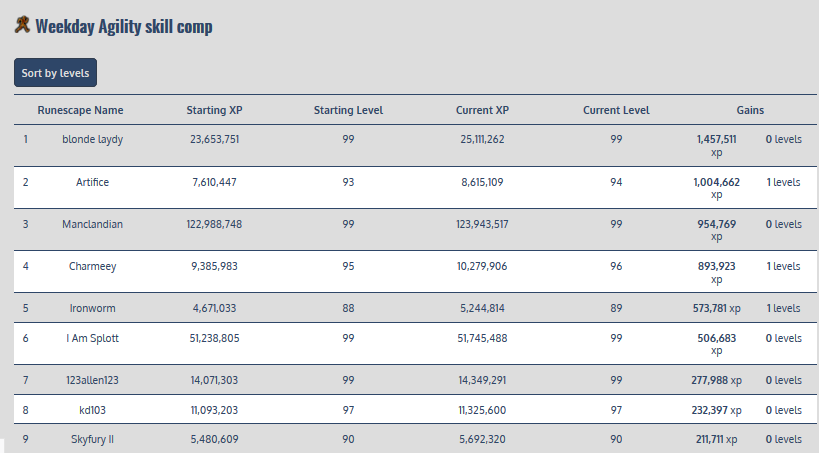This screenshot has width=819, height=453.
Task: Click the Runescape Name column header
Action: coord(81,110)
